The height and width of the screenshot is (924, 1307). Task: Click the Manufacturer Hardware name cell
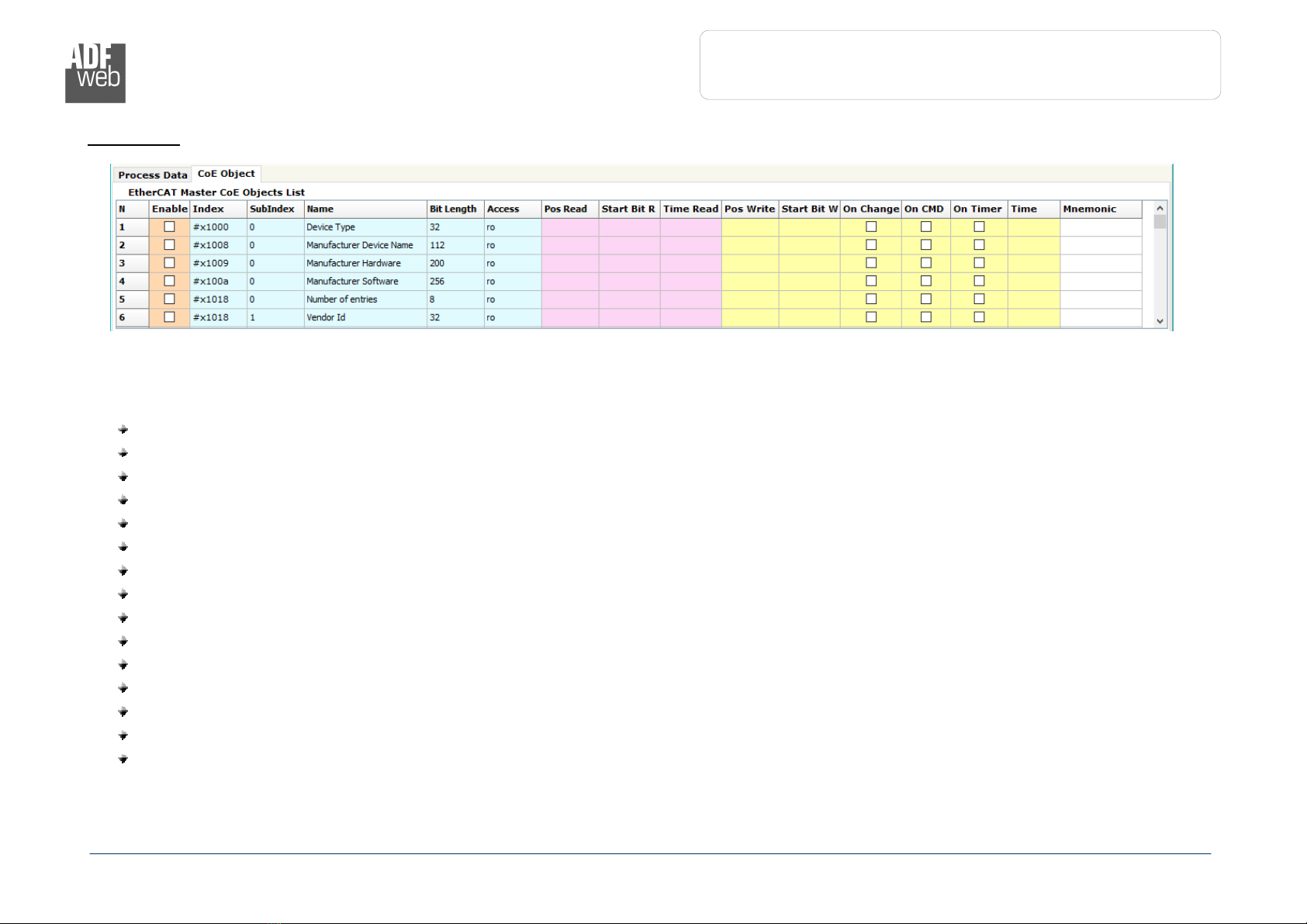365,263
